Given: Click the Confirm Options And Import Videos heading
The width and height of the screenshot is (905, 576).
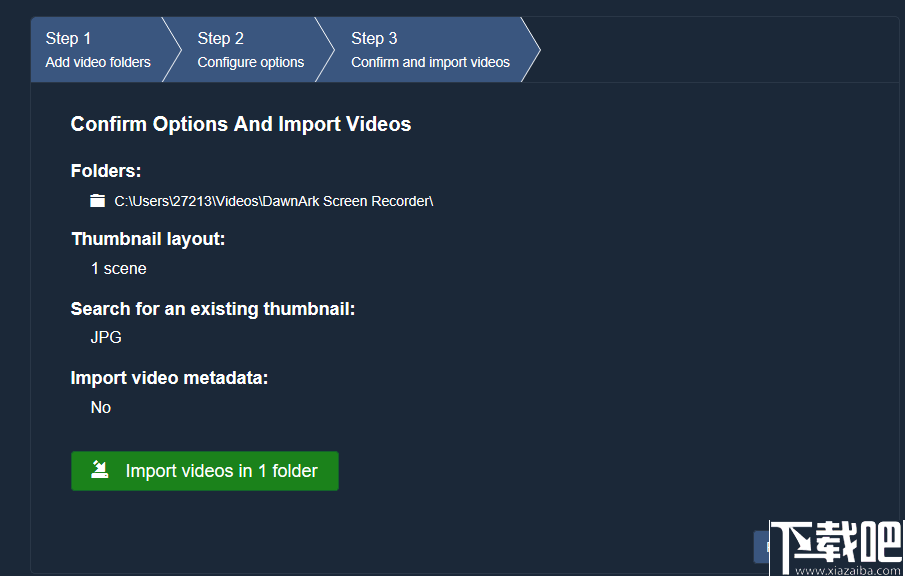Looking at the screenshot, I should [x=241, y=124].
